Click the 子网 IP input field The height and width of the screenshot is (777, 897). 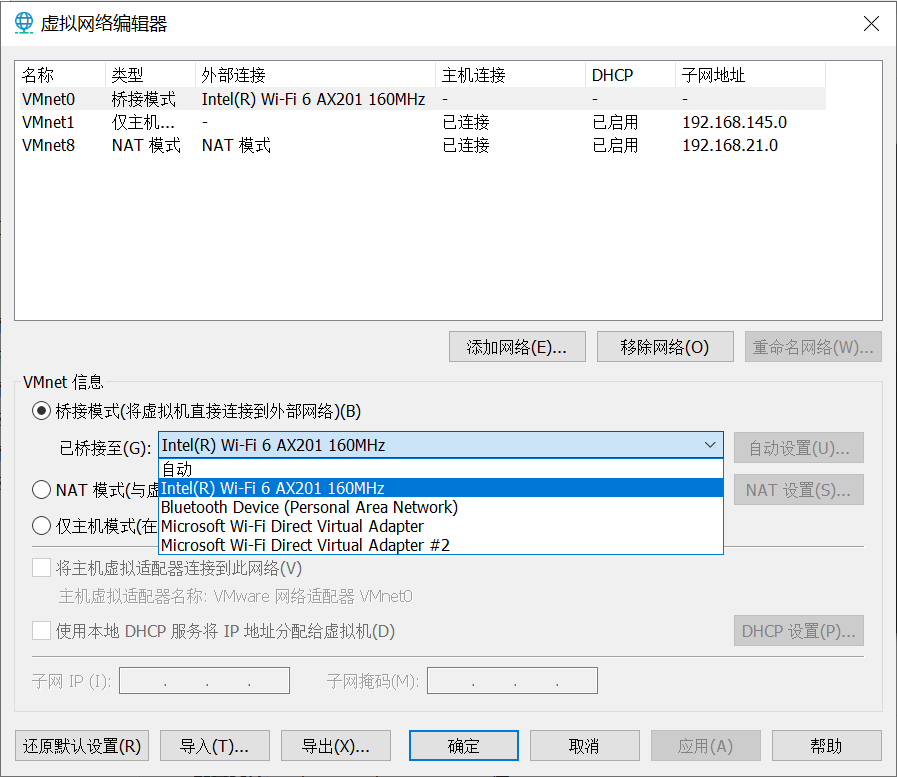point(204,680)
